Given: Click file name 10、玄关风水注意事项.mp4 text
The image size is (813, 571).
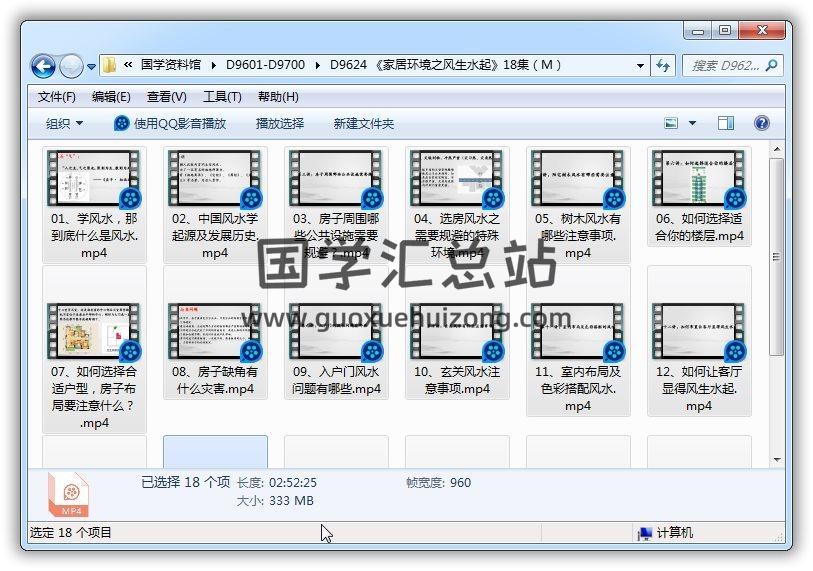Looking at the screenshot, I should click(457, 380).
